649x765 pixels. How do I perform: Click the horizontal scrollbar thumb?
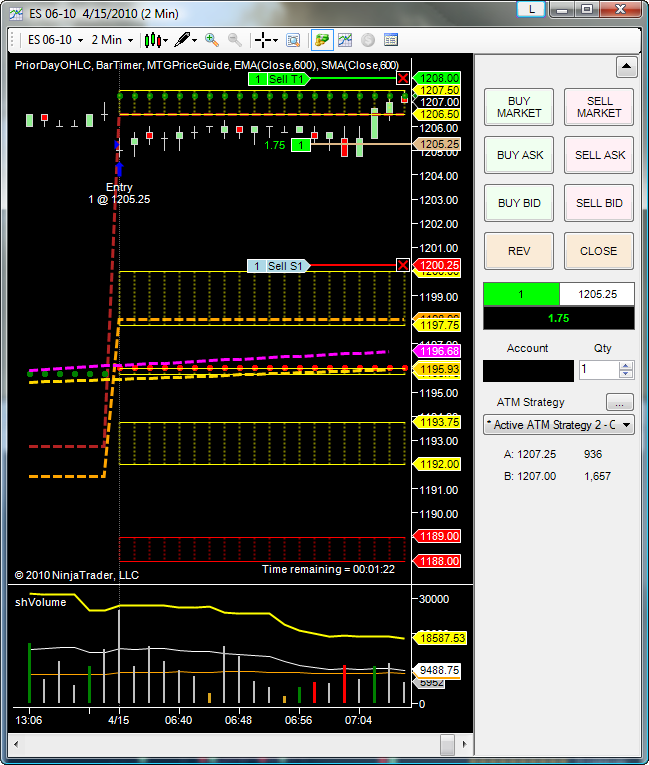click(447, 745)
